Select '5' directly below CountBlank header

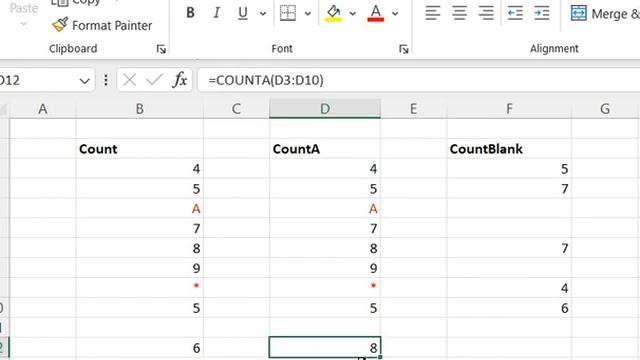509,169
